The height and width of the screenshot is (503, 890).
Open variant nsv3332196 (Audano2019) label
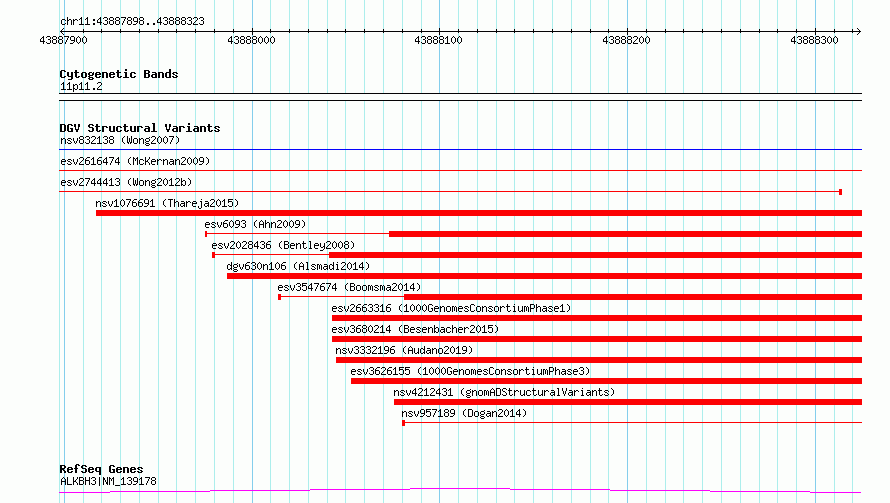coord(404,350)
